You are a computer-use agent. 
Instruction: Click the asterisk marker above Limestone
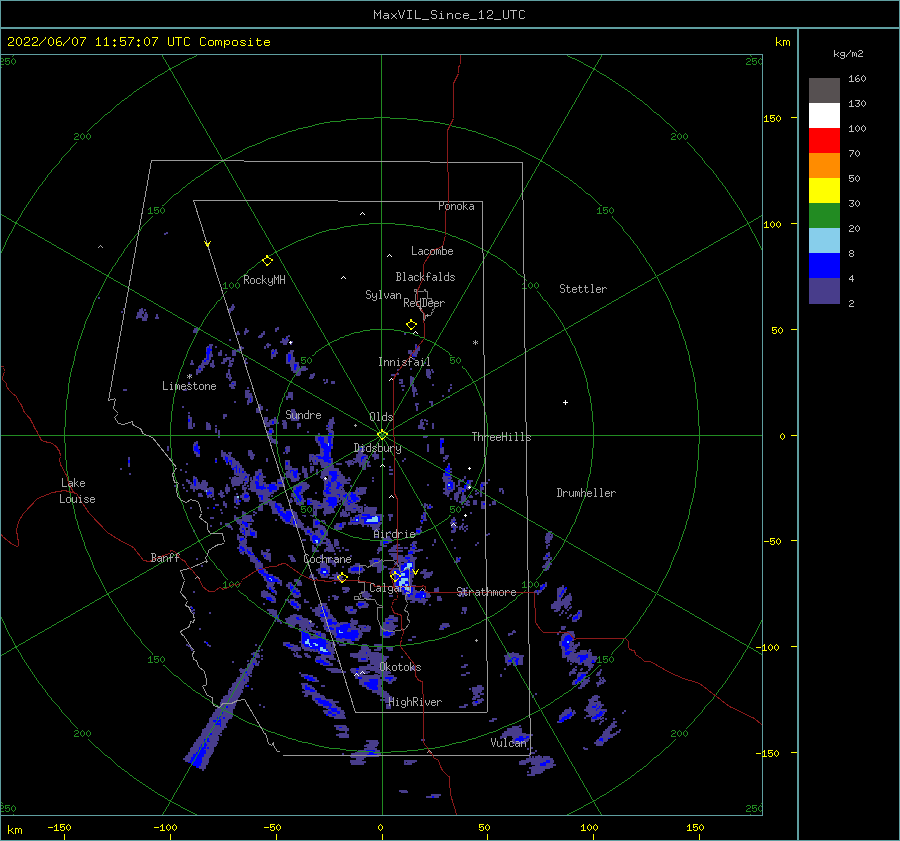point(189,377)
